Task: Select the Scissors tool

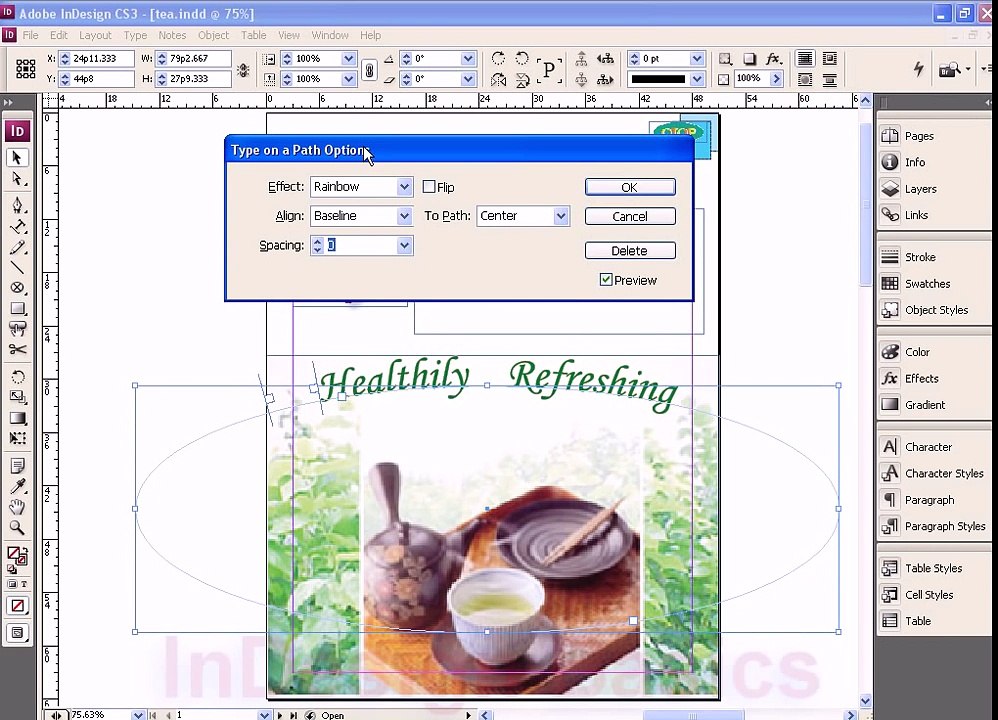Action: pos(17,349)
